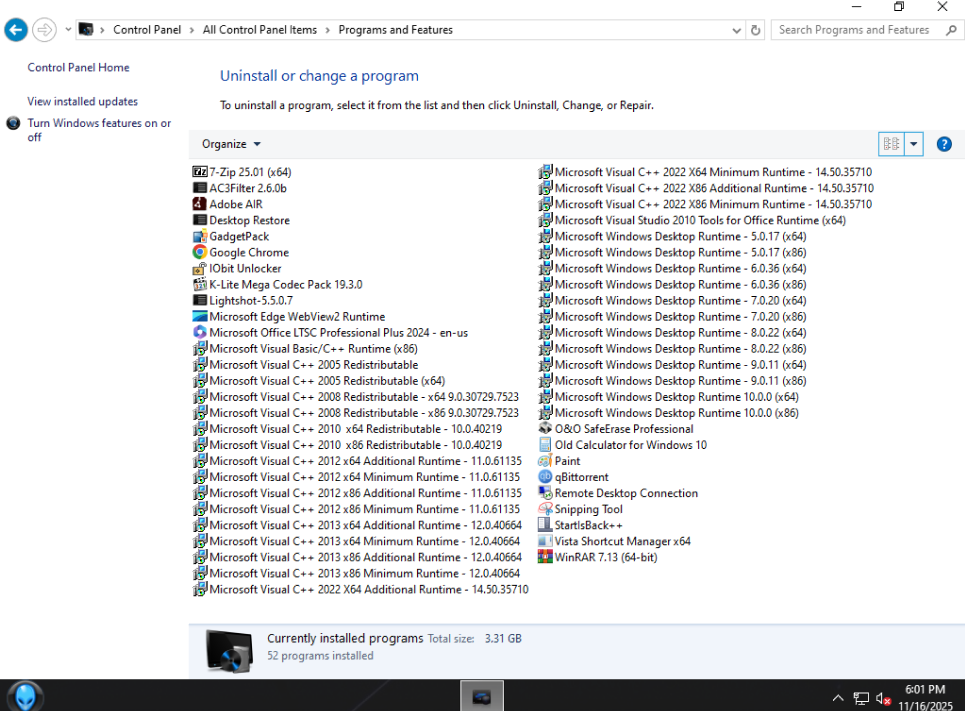Select the Microsoft Edge WebView2 Runtime icon
Viewport: 965px width, 711px height.
199,316
